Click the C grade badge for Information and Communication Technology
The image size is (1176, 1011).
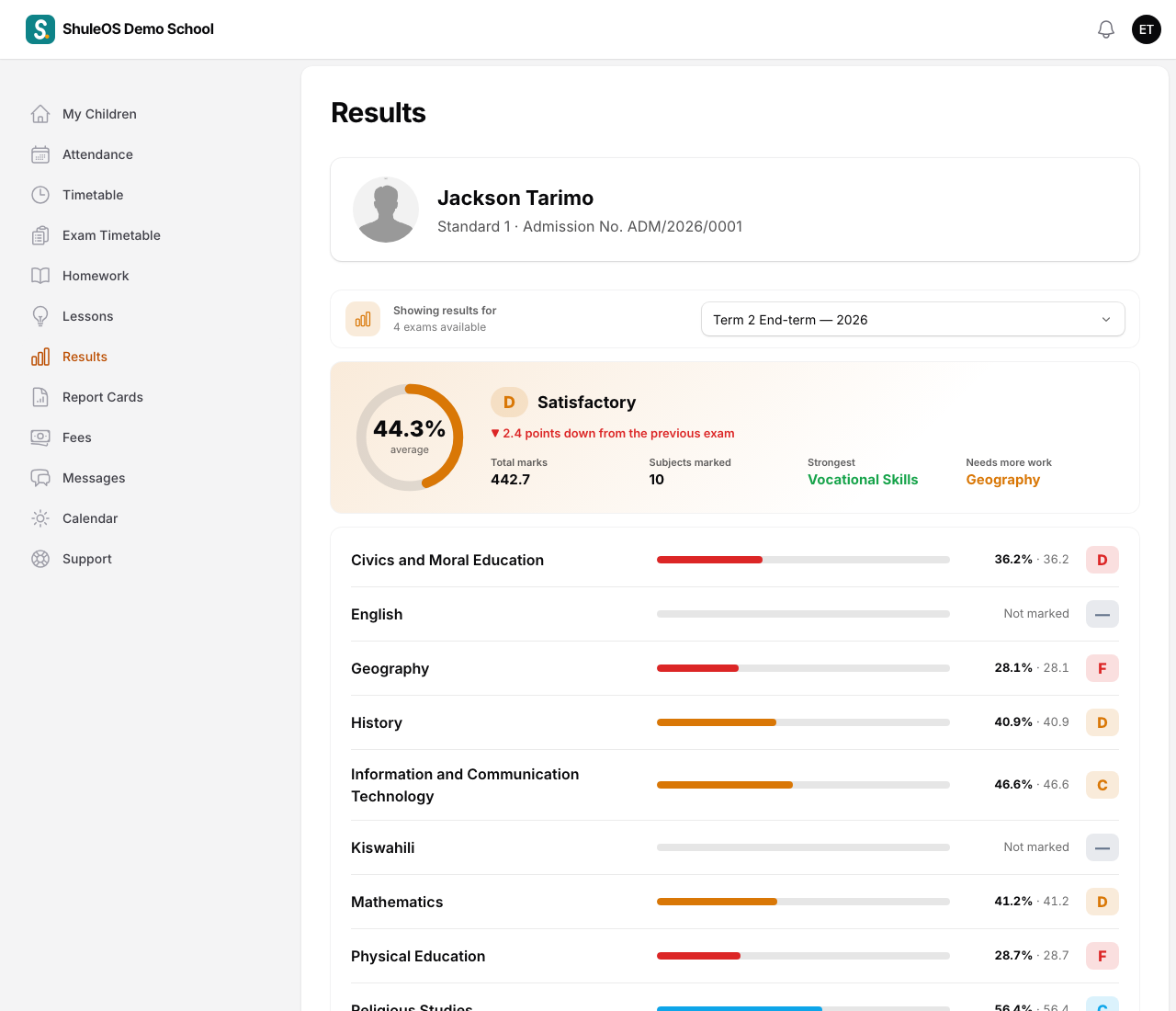pos(1102,785)
